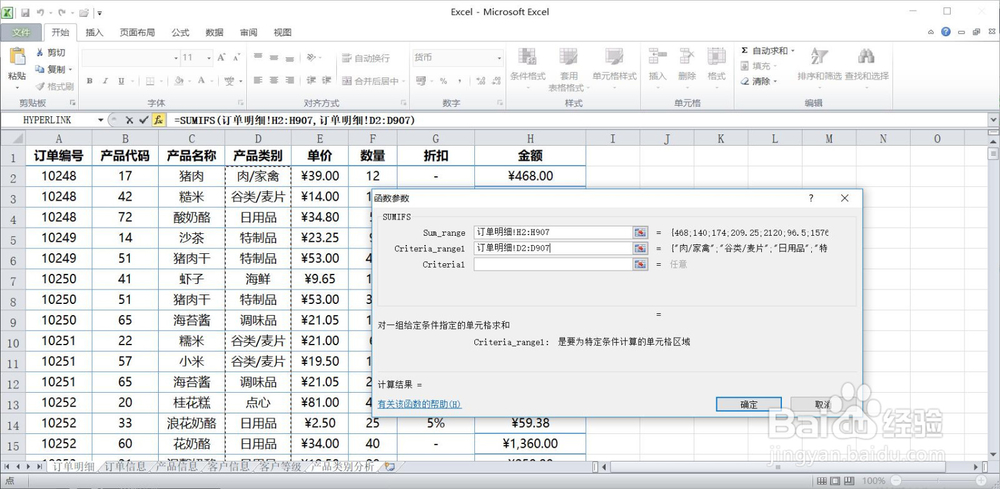Toggle Italic formatting button
This screenshot has width=1000, height=489.
tap(105, 81)
